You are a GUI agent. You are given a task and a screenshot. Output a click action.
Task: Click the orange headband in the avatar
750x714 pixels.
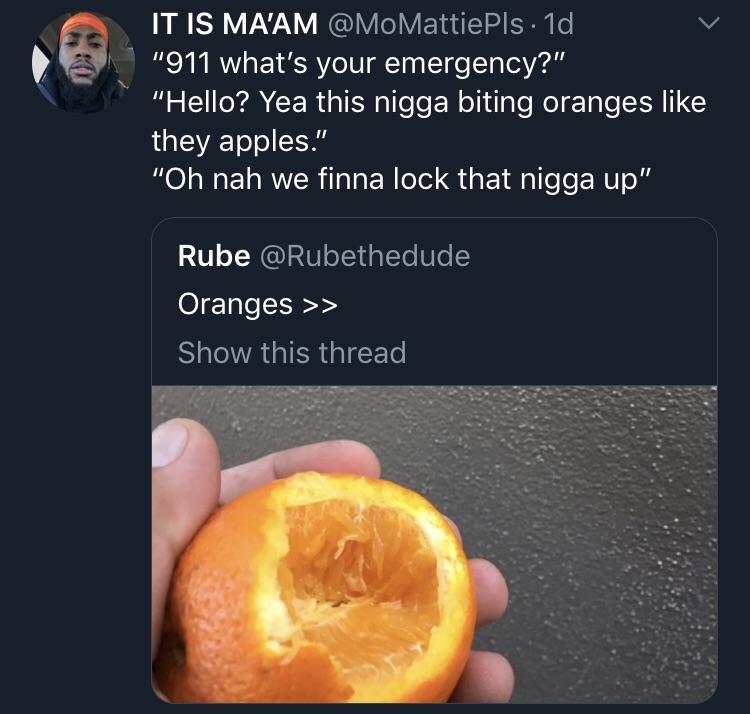click(x=84, y=29)
